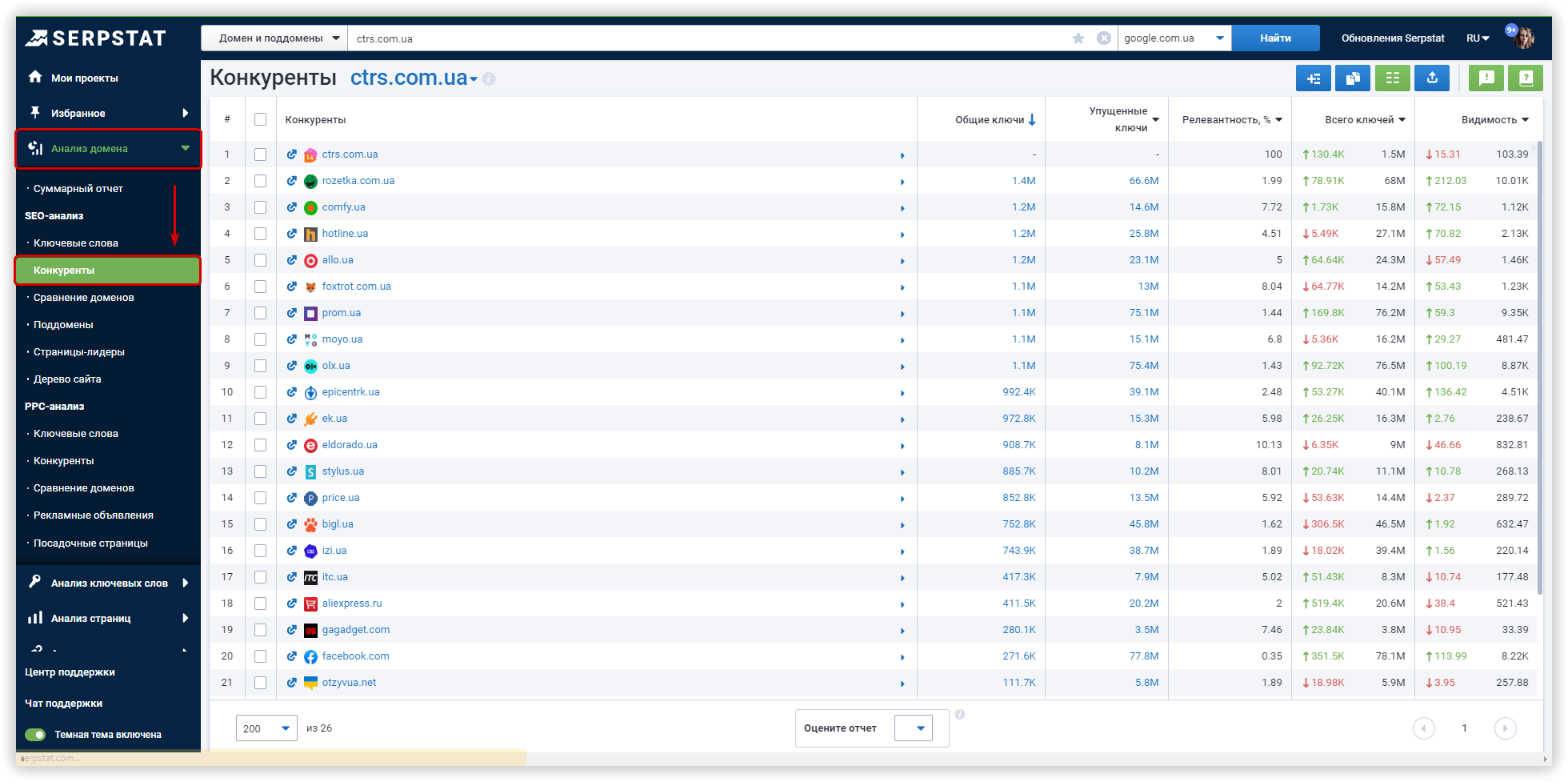Click the domain search input field
Screen dimensions: 1568x782
[x=704, y=38]
